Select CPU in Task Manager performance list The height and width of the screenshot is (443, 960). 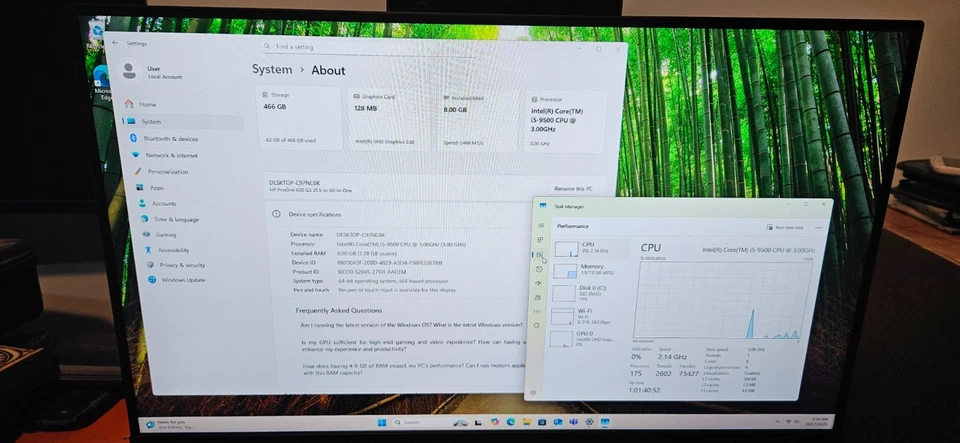(591, 248)
